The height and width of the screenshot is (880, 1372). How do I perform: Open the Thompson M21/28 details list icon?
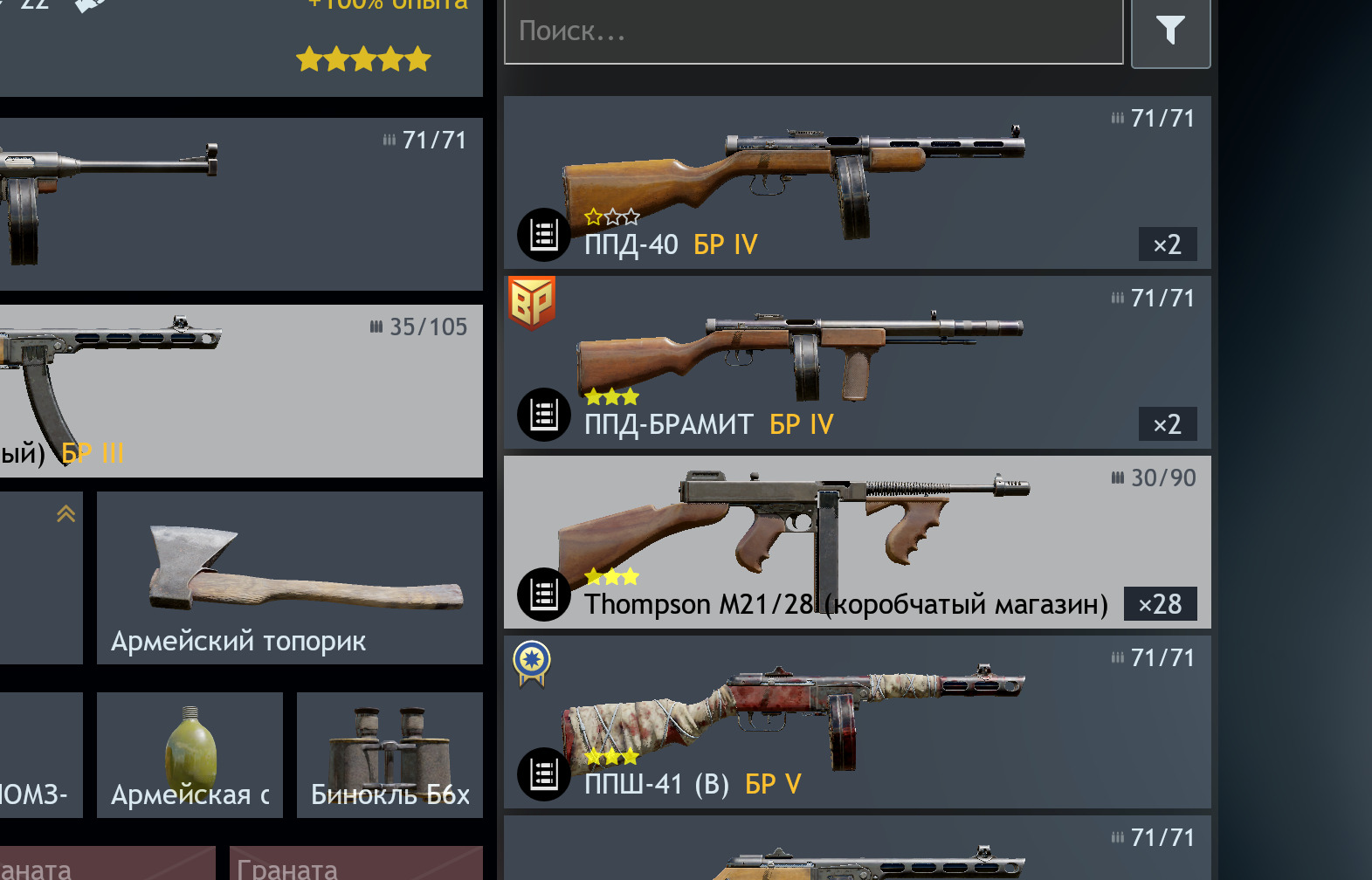[544, 595]
